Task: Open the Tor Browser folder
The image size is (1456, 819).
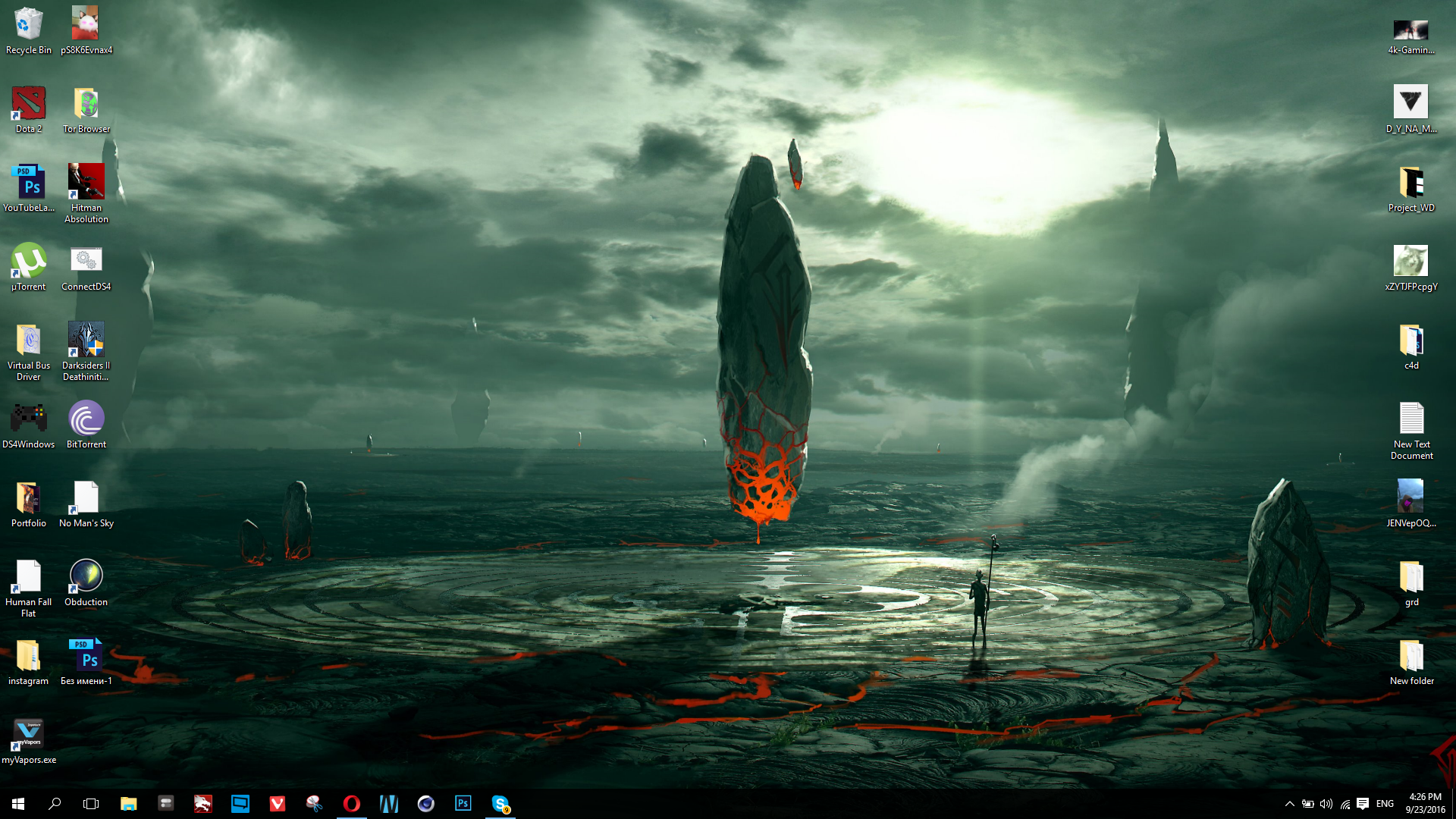Action: 86,110
